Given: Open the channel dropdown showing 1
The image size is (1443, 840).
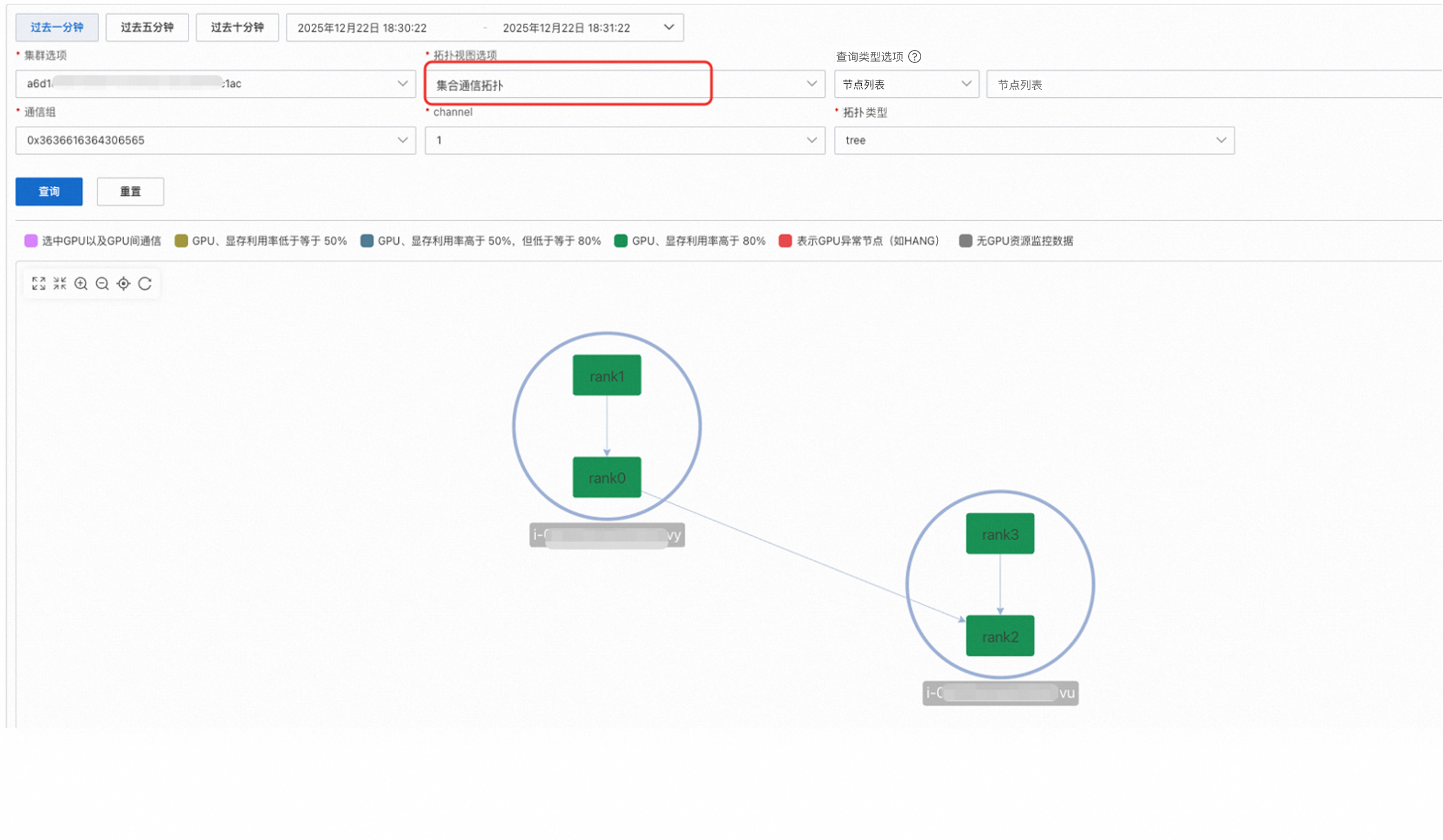Looking at the screenshot, I should (x=624, y=140).
